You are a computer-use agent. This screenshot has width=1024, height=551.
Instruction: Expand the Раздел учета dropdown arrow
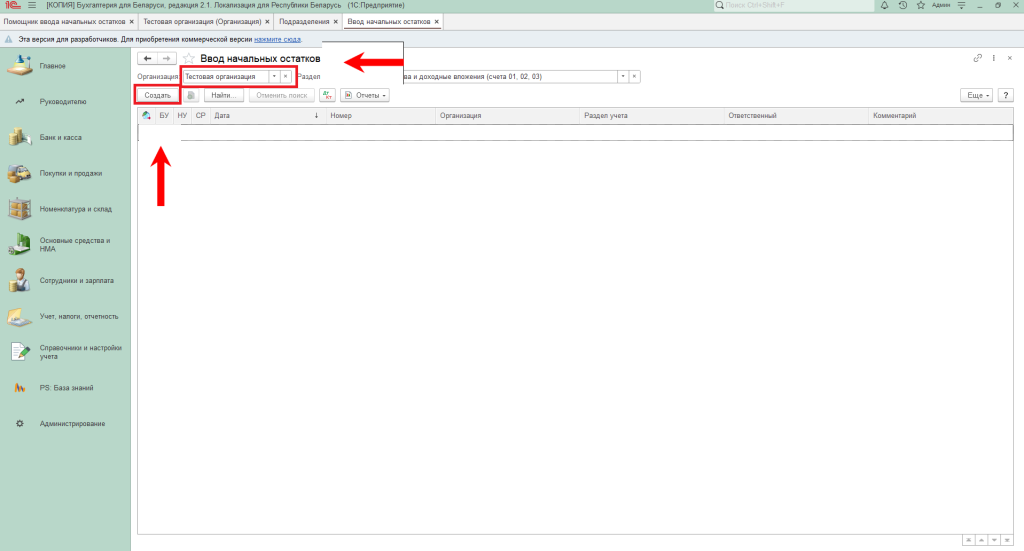[x=622, y=76]
